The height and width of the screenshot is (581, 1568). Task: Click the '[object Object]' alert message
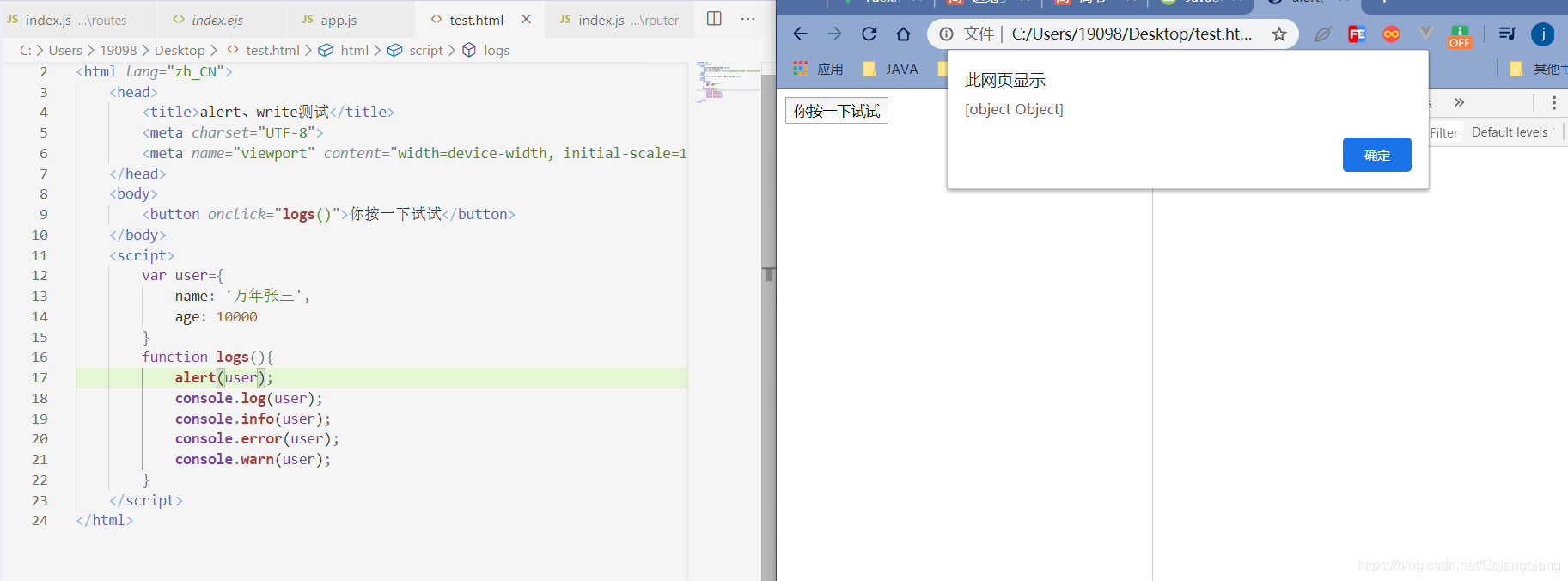pyautogui.click(x=1014, y=109)
